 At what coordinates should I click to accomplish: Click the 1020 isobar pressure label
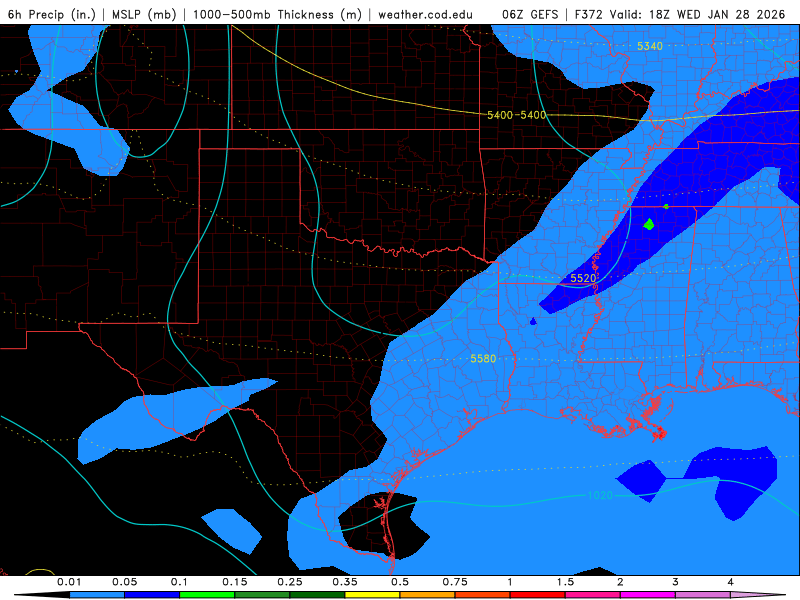(x=600, y=495)
